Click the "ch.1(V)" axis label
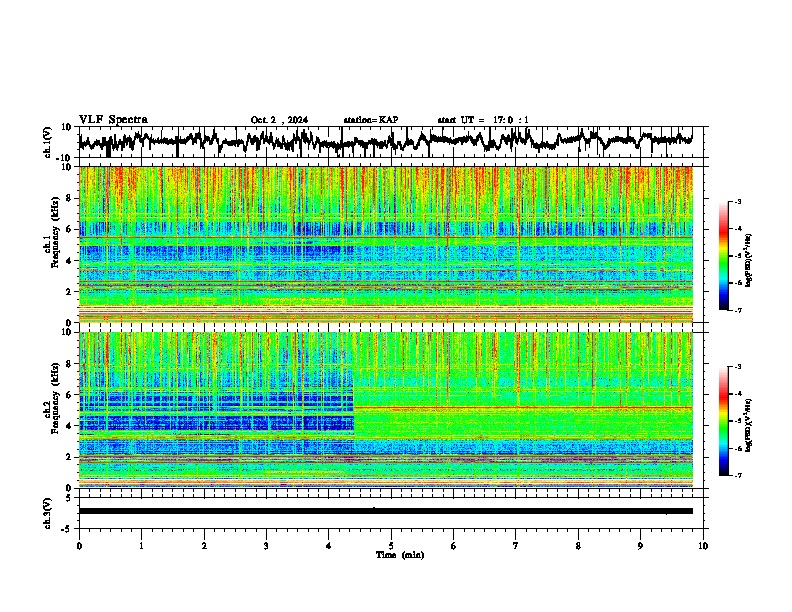792x612 pixels. click(x=47, y=142)
